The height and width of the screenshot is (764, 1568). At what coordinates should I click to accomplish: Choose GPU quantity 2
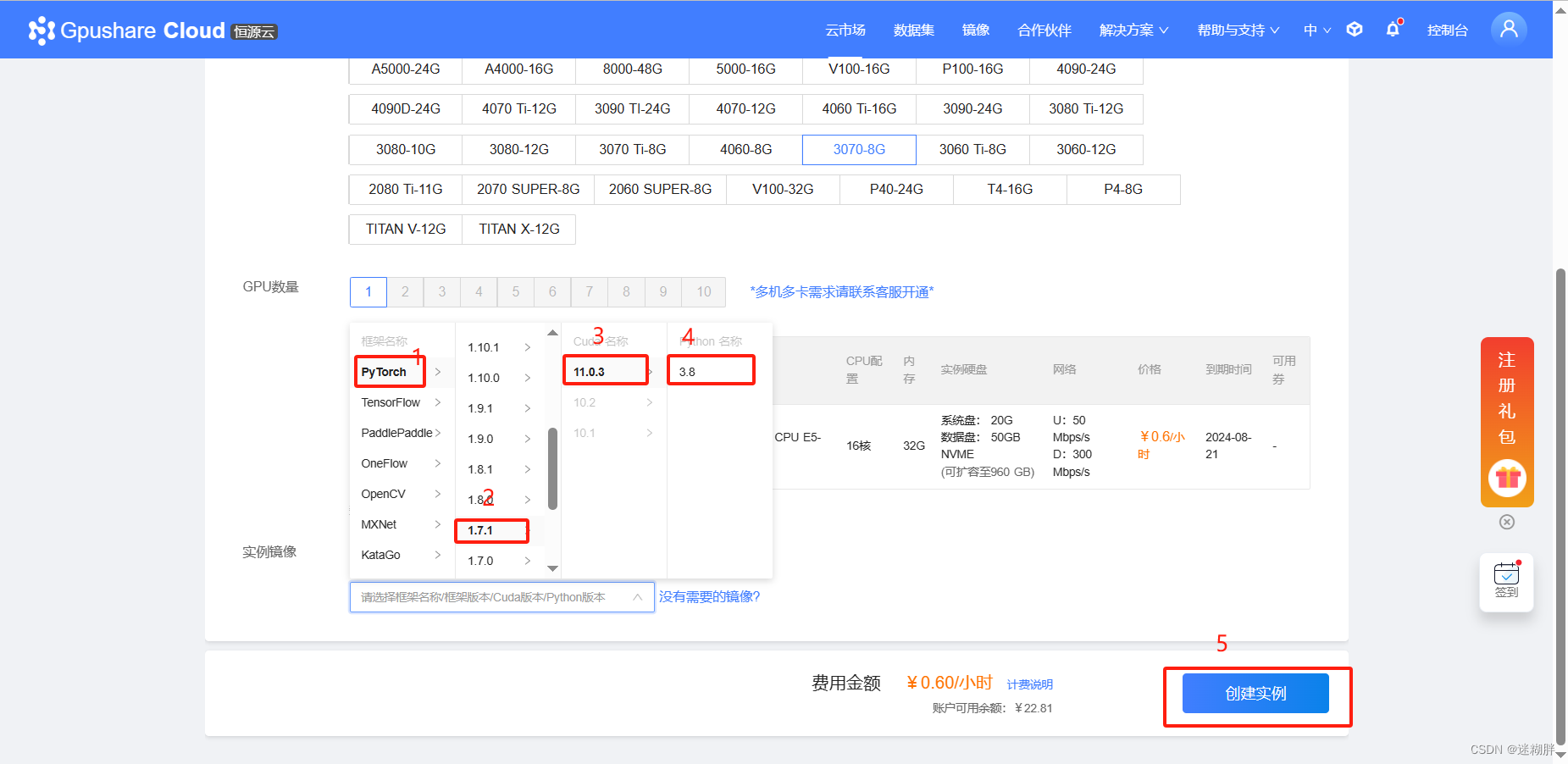tap(405, 291)
